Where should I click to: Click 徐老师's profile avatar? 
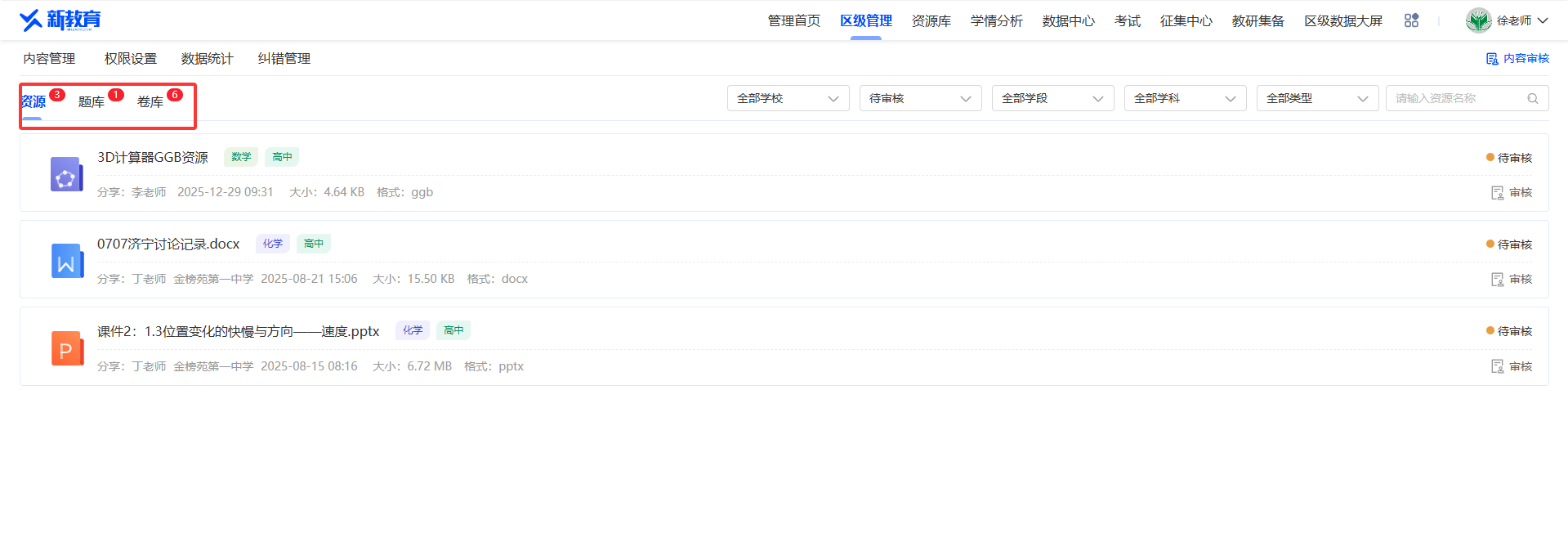coord(1478,20)
